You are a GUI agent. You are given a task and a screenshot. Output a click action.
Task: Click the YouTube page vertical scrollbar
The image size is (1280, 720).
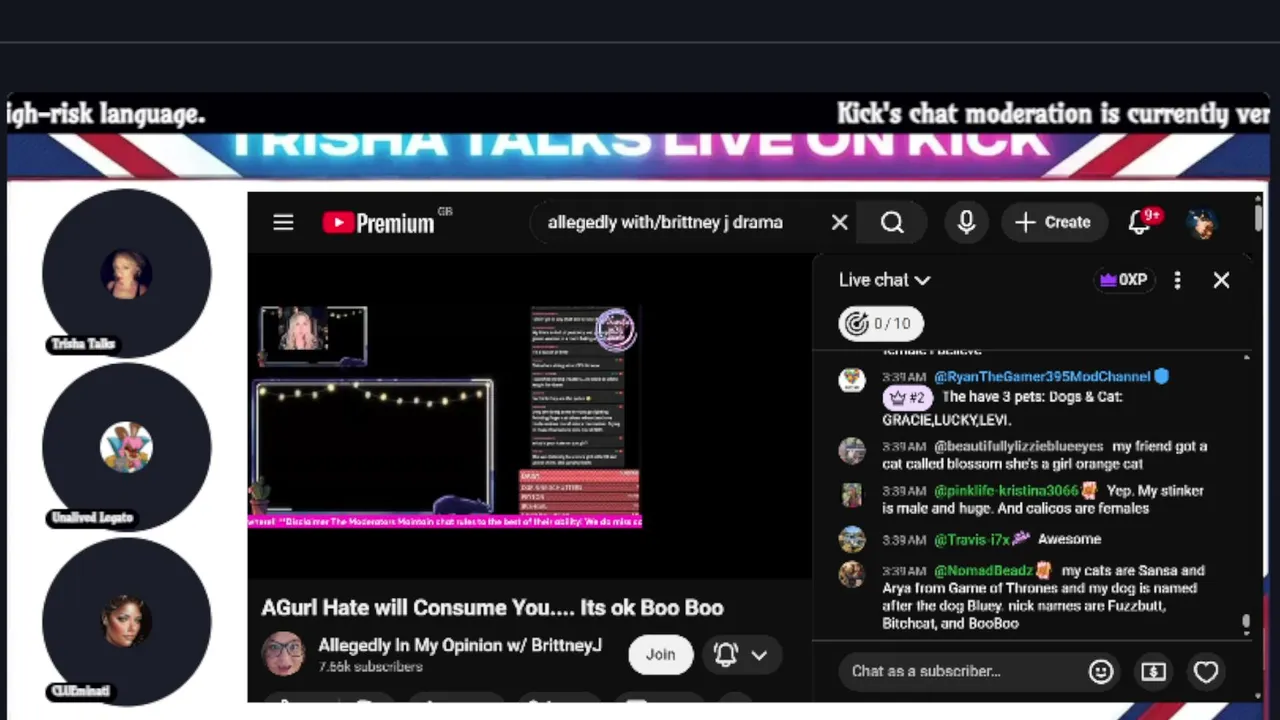[1258, 216]
